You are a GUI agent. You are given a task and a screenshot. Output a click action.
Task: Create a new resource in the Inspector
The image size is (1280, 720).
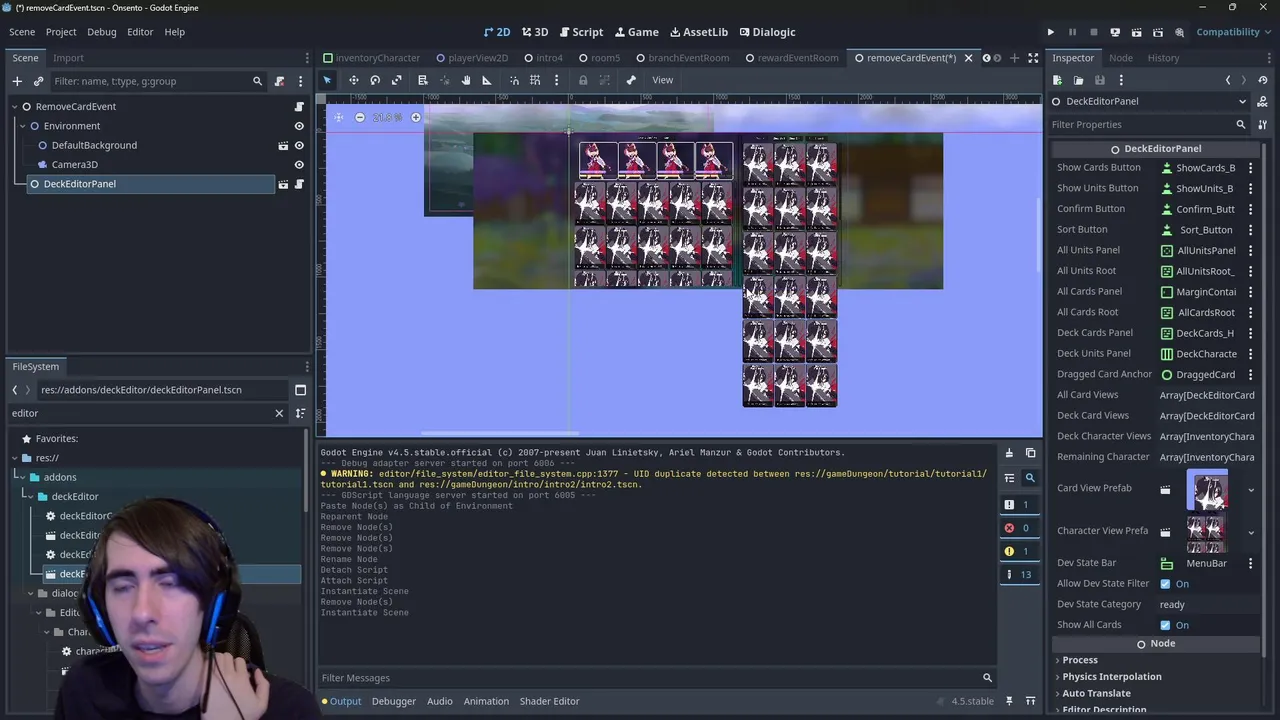tap(1058, 80)
